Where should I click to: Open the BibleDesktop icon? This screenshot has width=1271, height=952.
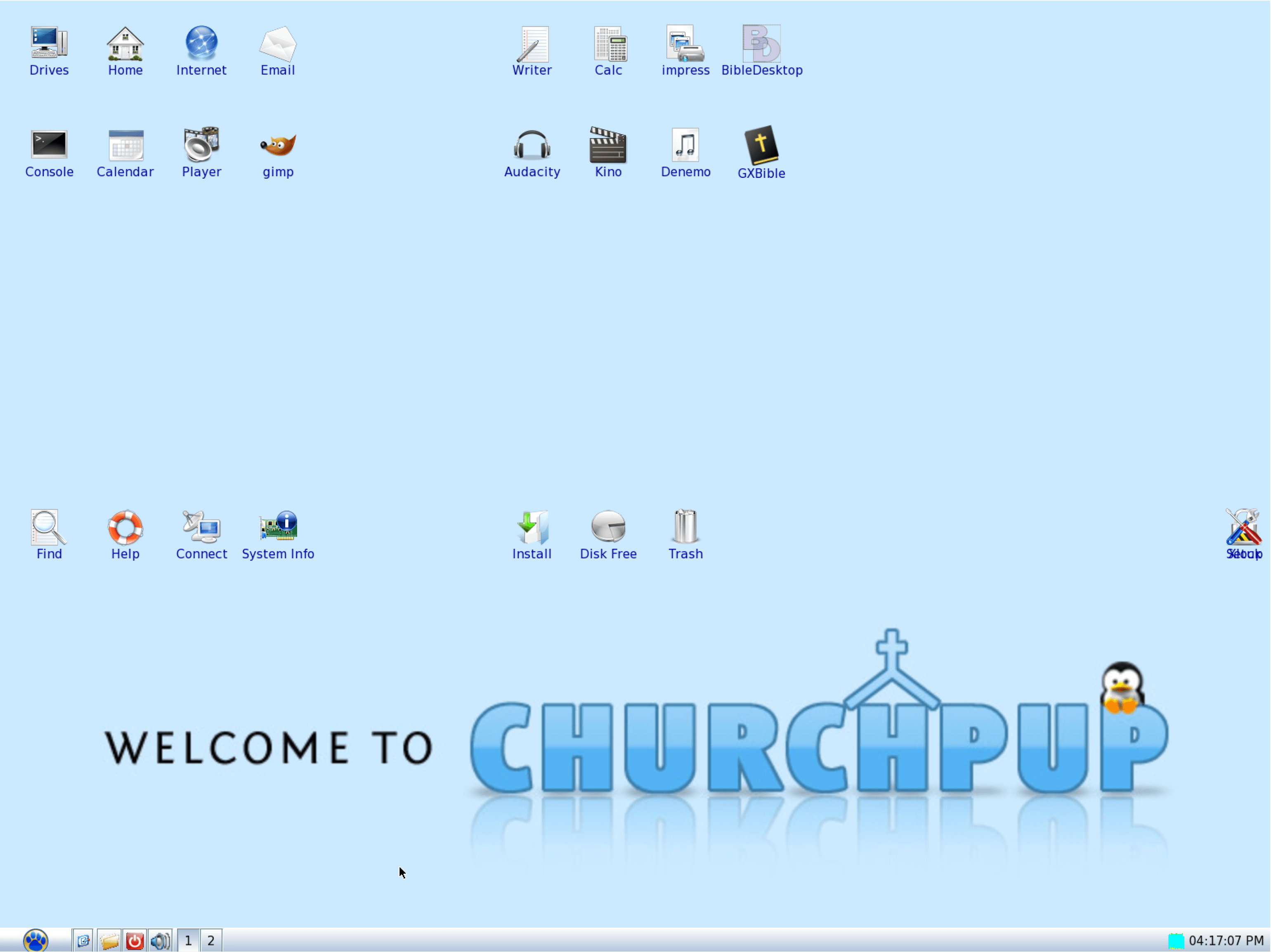pos(761,43)
